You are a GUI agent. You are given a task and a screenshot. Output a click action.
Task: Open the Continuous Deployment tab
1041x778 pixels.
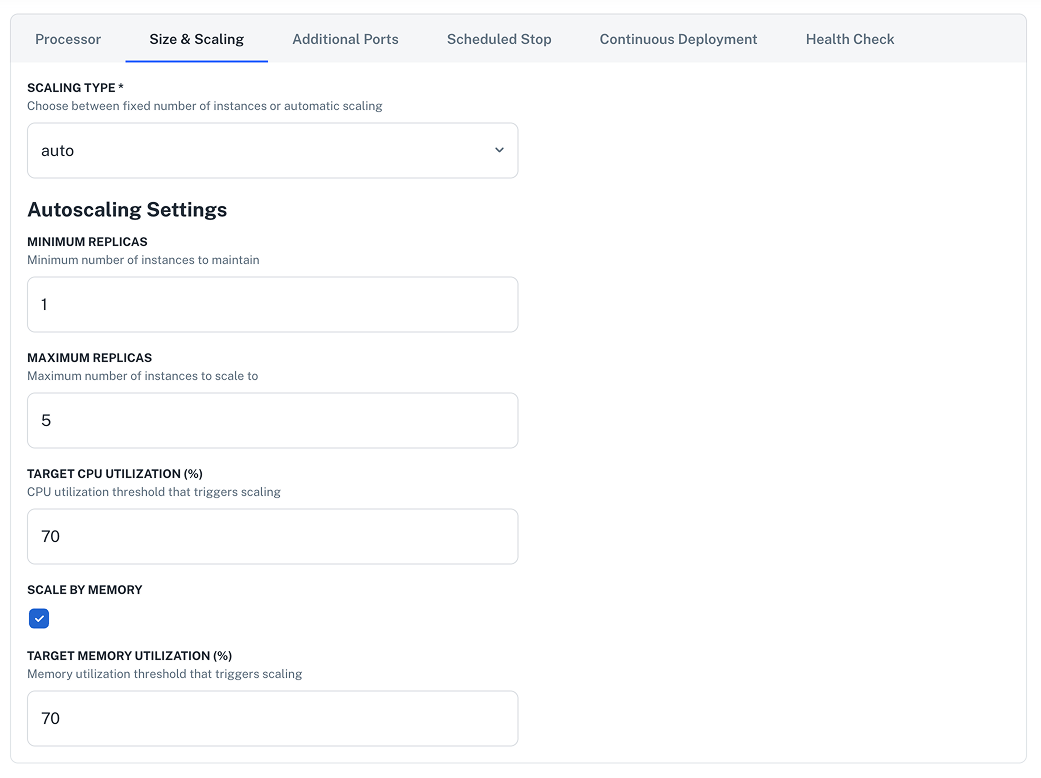(678, 39)
